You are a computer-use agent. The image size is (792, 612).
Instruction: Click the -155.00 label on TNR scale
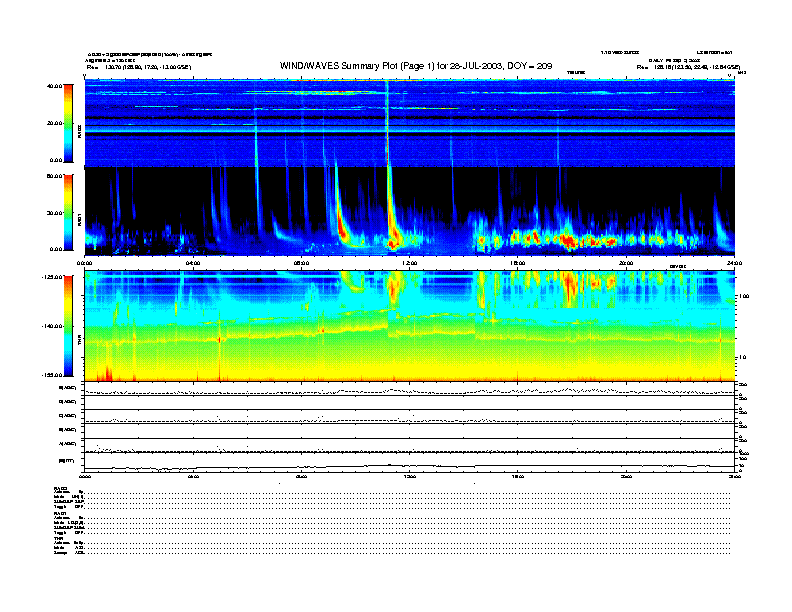point(54,374)
